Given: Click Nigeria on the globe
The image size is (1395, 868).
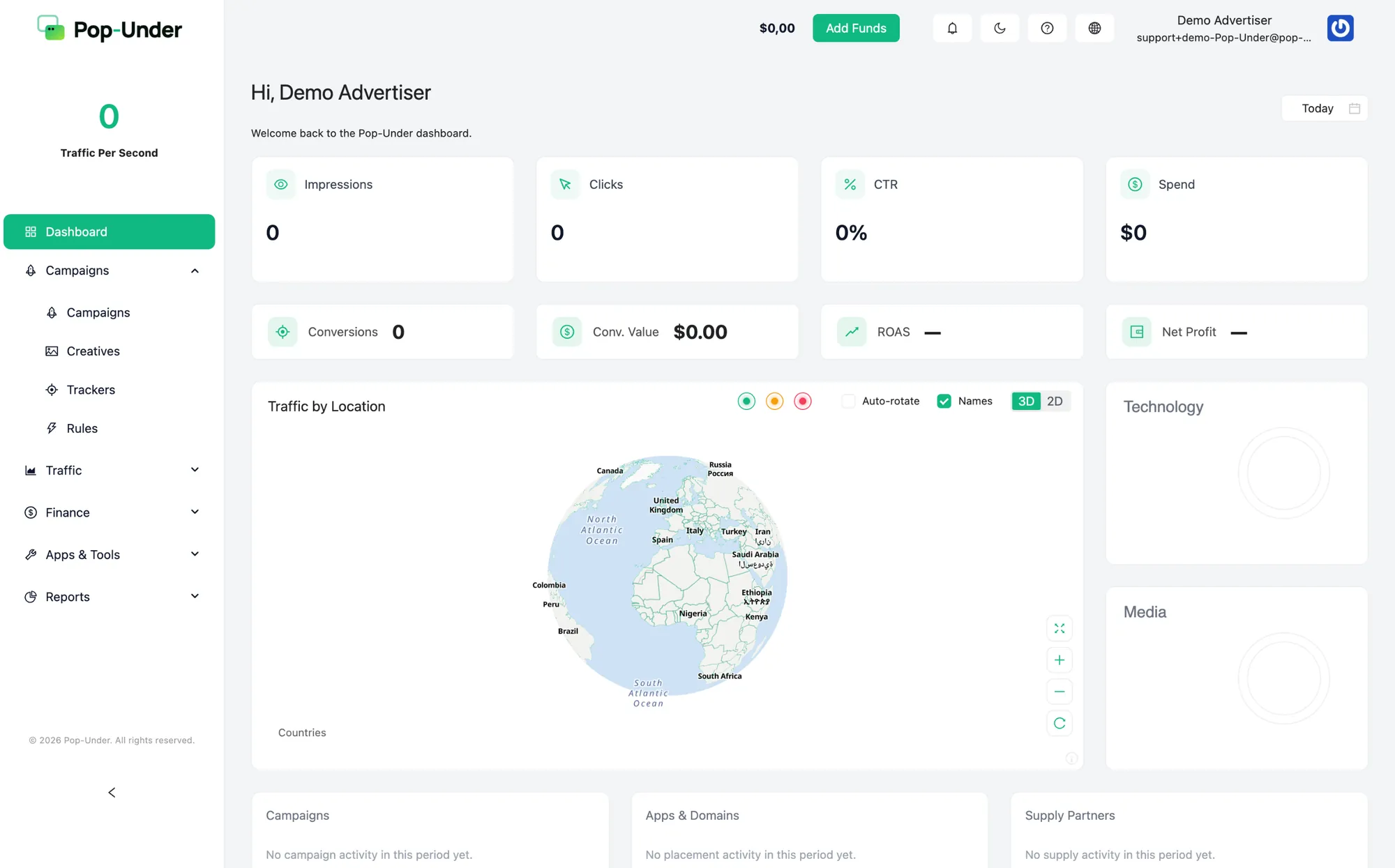Looking at the screenshot, I should pyautogui.click(x=693, y=614).
